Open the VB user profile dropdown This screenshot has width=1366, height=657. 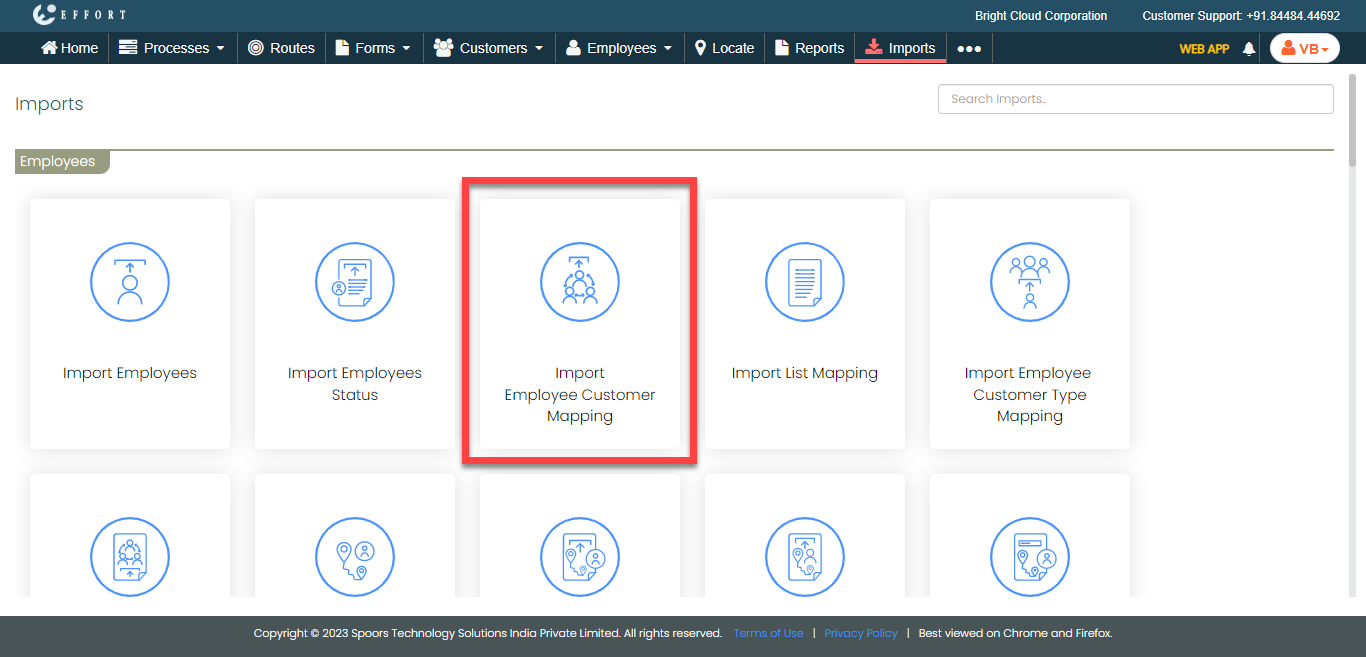coord(1304,48)
